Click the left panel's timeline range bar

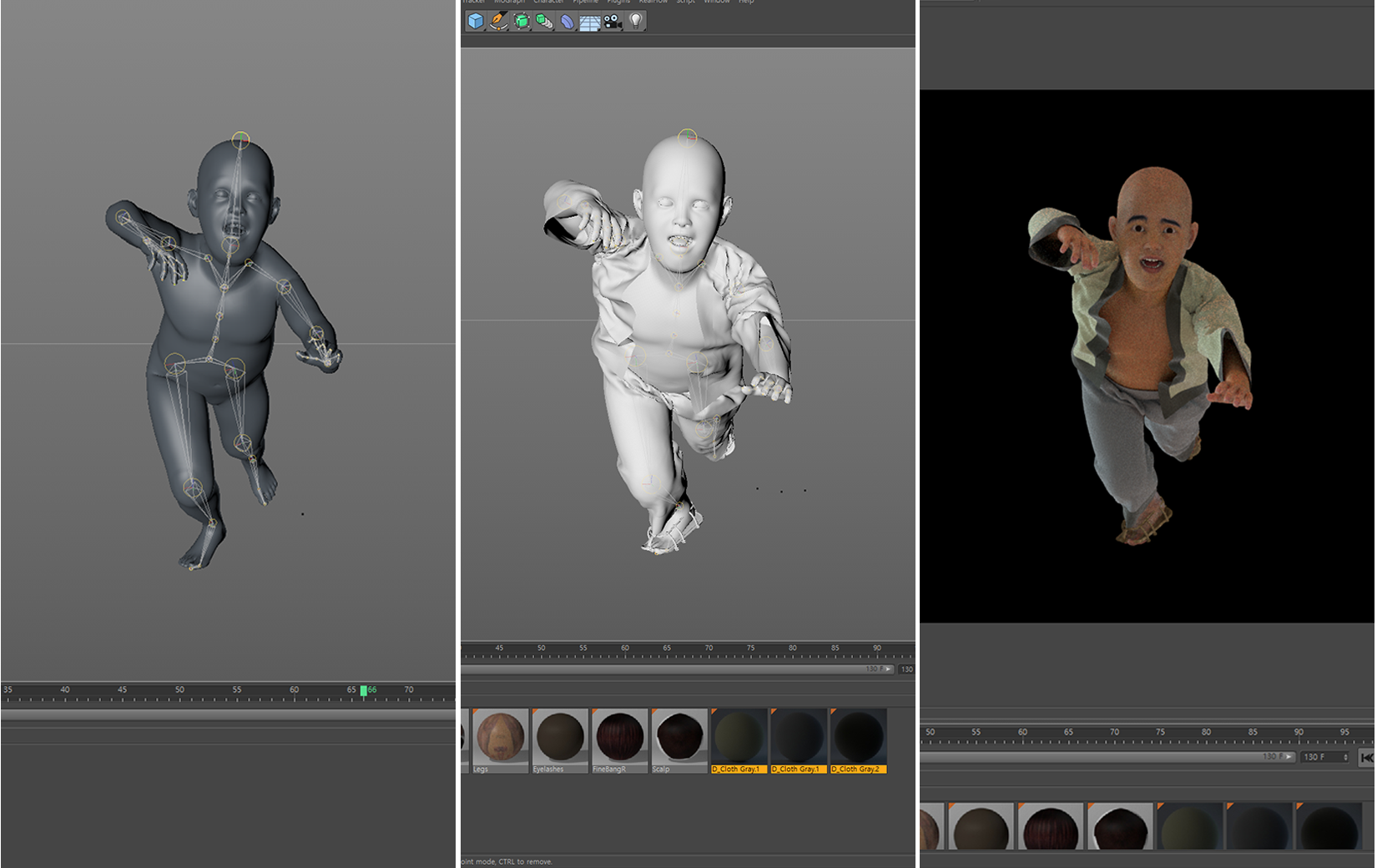click(x=228, y=715)
